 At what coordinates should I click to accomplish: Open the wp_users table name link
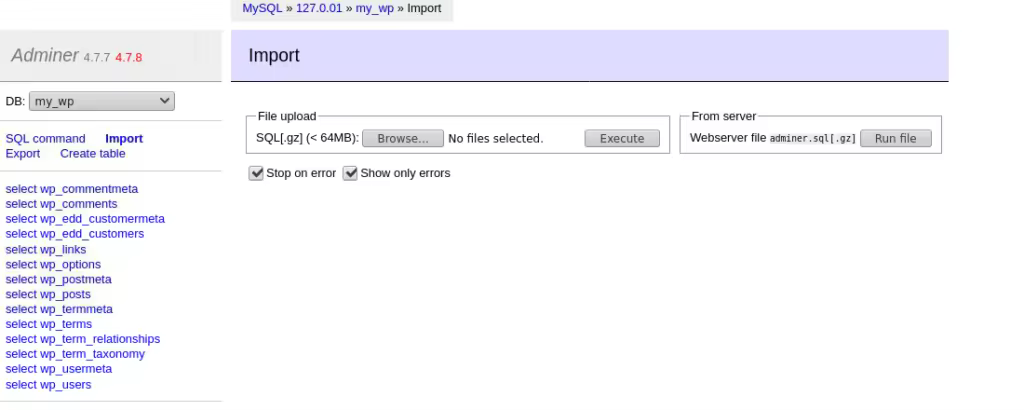click(x=66, y=385)
